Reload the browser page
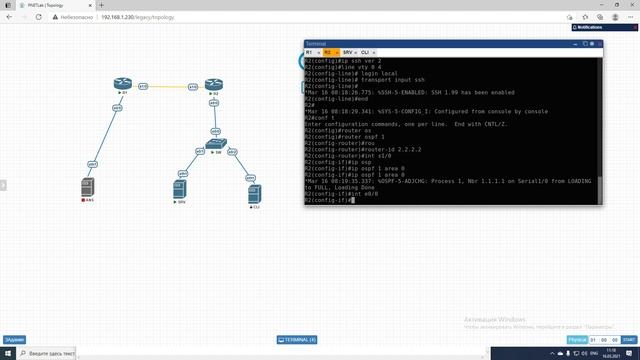 [38, 17]
